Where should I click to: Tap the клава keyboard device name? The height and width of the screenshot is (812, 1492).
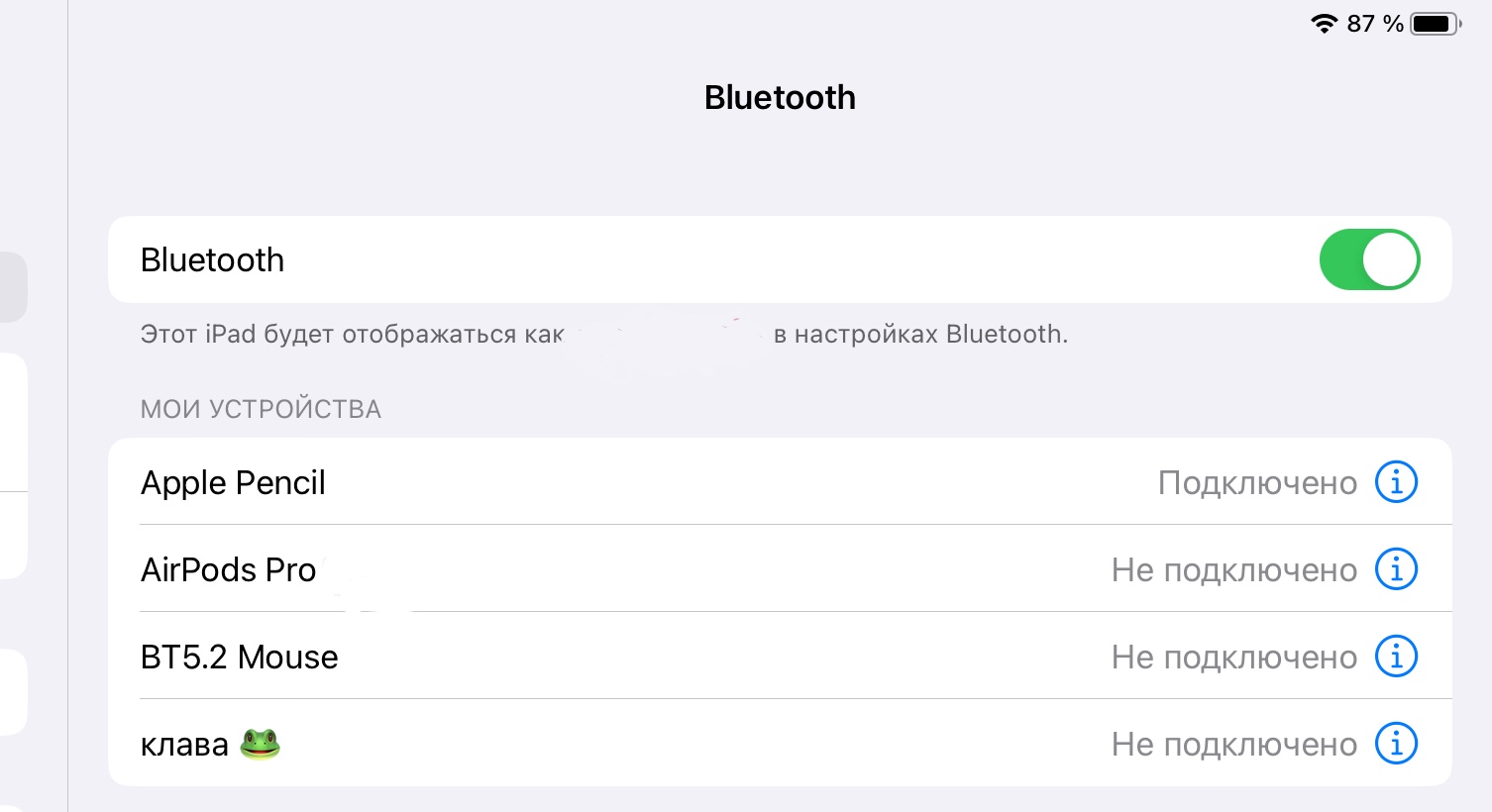tap(184, 745)
